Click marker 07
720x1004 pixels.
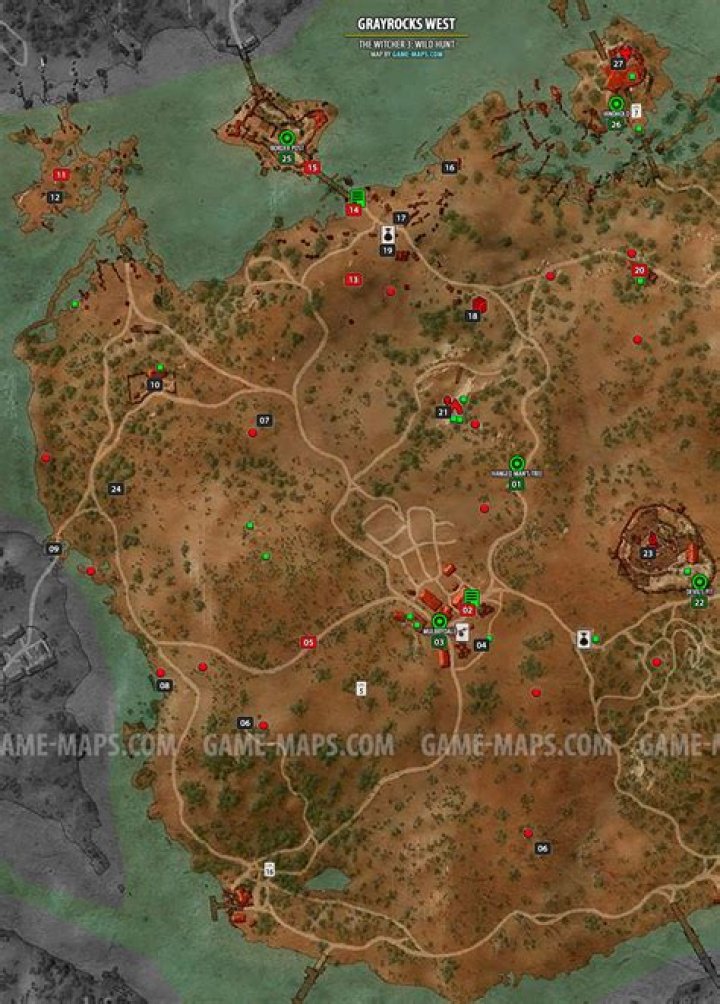pyautogui.click(x=265, y=421)
